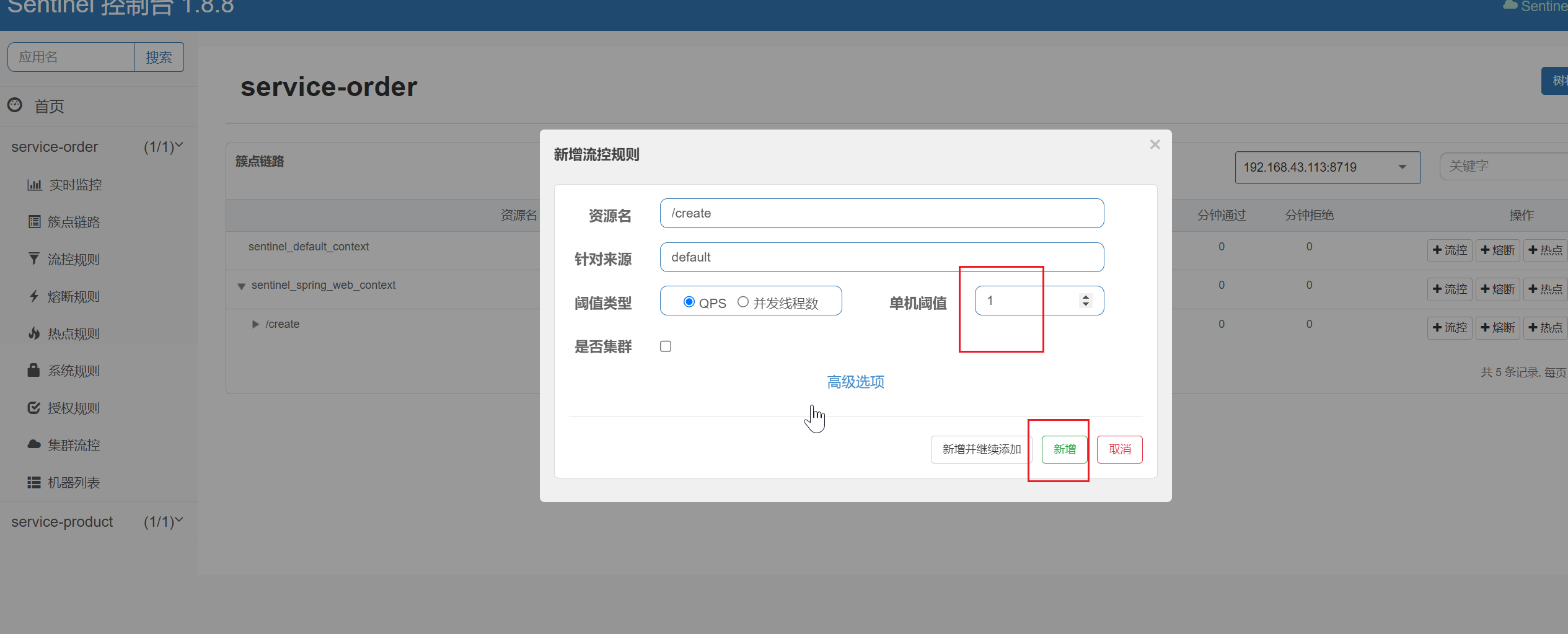Open 系统规则 menu item
The image size is (1568, 634).
(74, 371)
